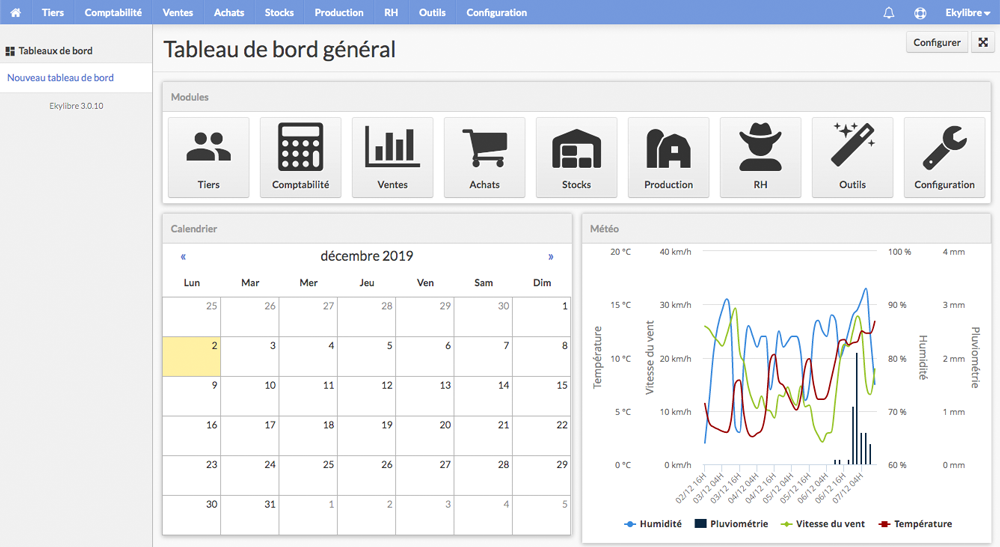Open the Stocks menu in navbar
This screenshot has height=547, width=1000.
coord(279,12)
